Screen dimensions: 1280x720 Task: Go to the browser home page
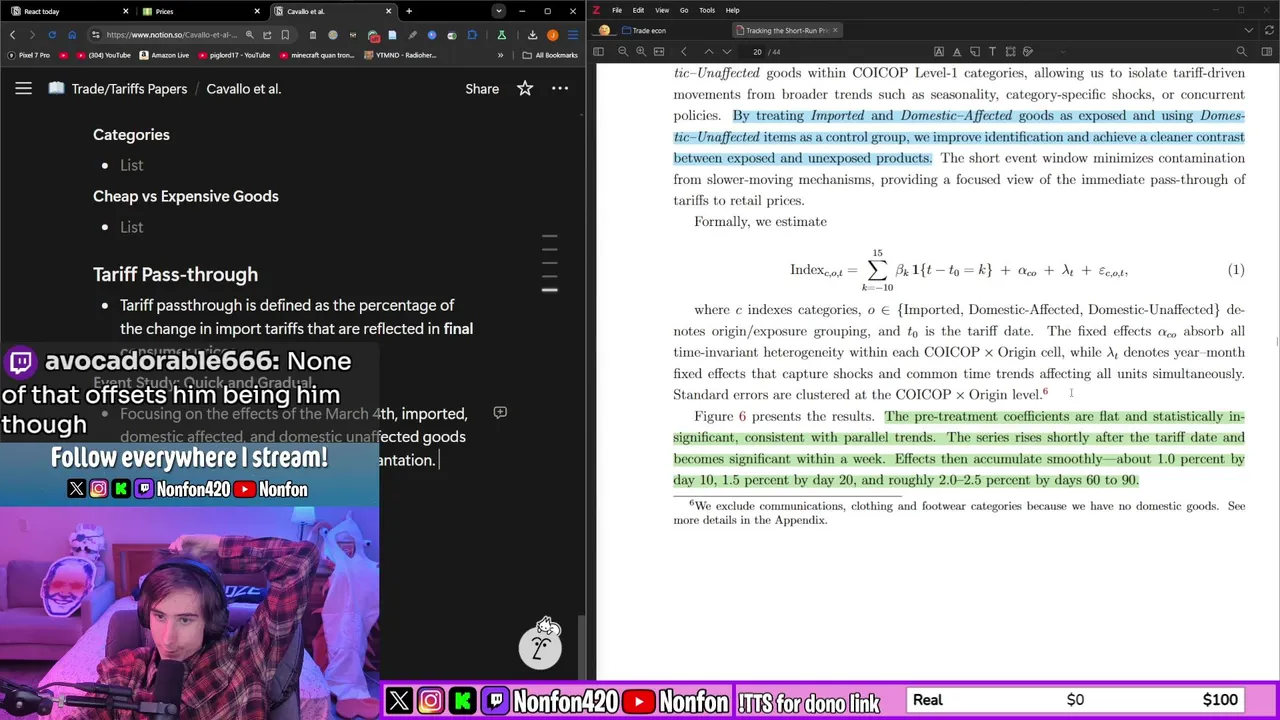pos(72,35)
